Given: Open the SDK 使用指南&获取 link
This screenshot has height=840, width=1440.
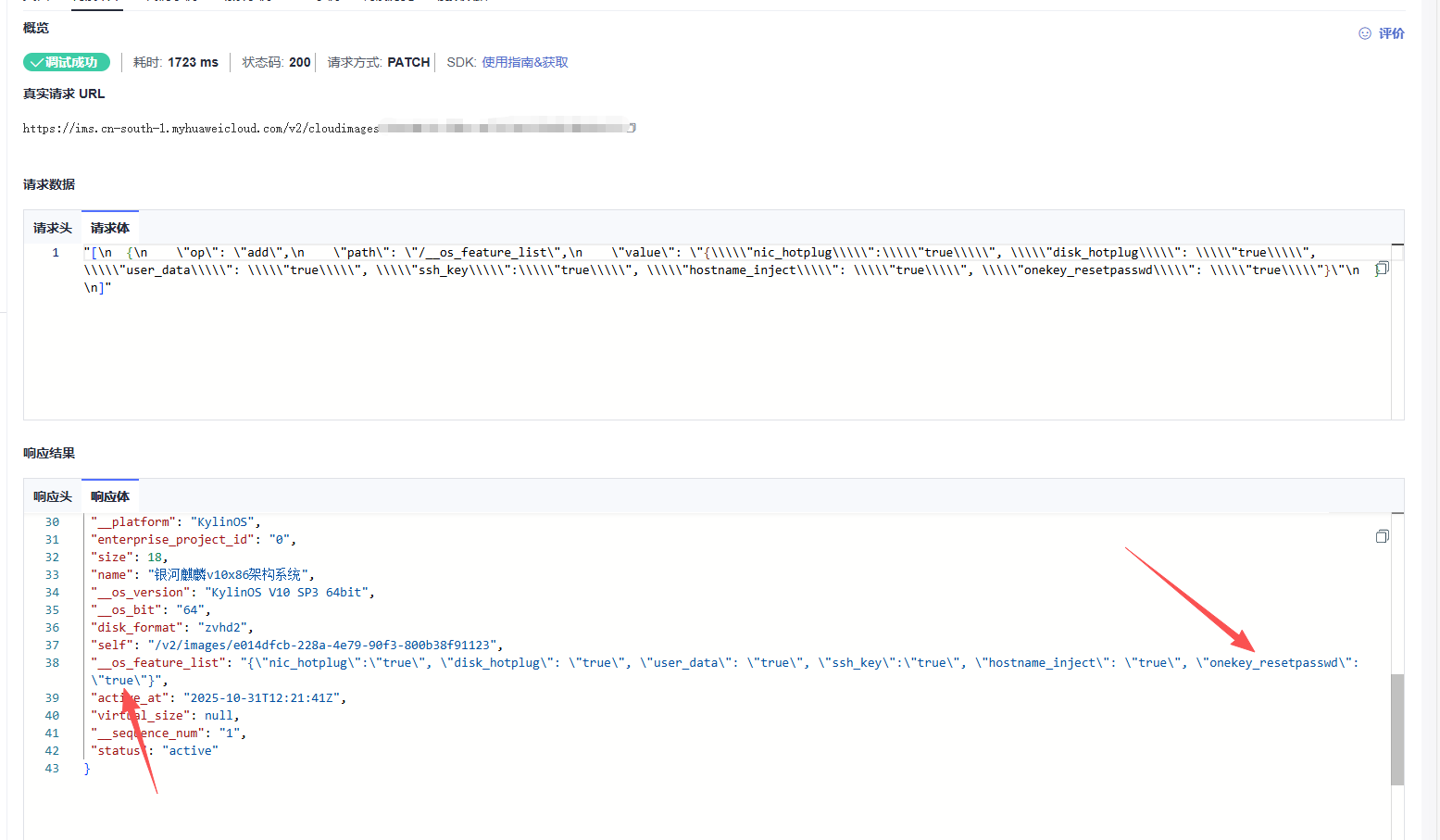Looking at the screenshot, I should click(x=524, y=62).
